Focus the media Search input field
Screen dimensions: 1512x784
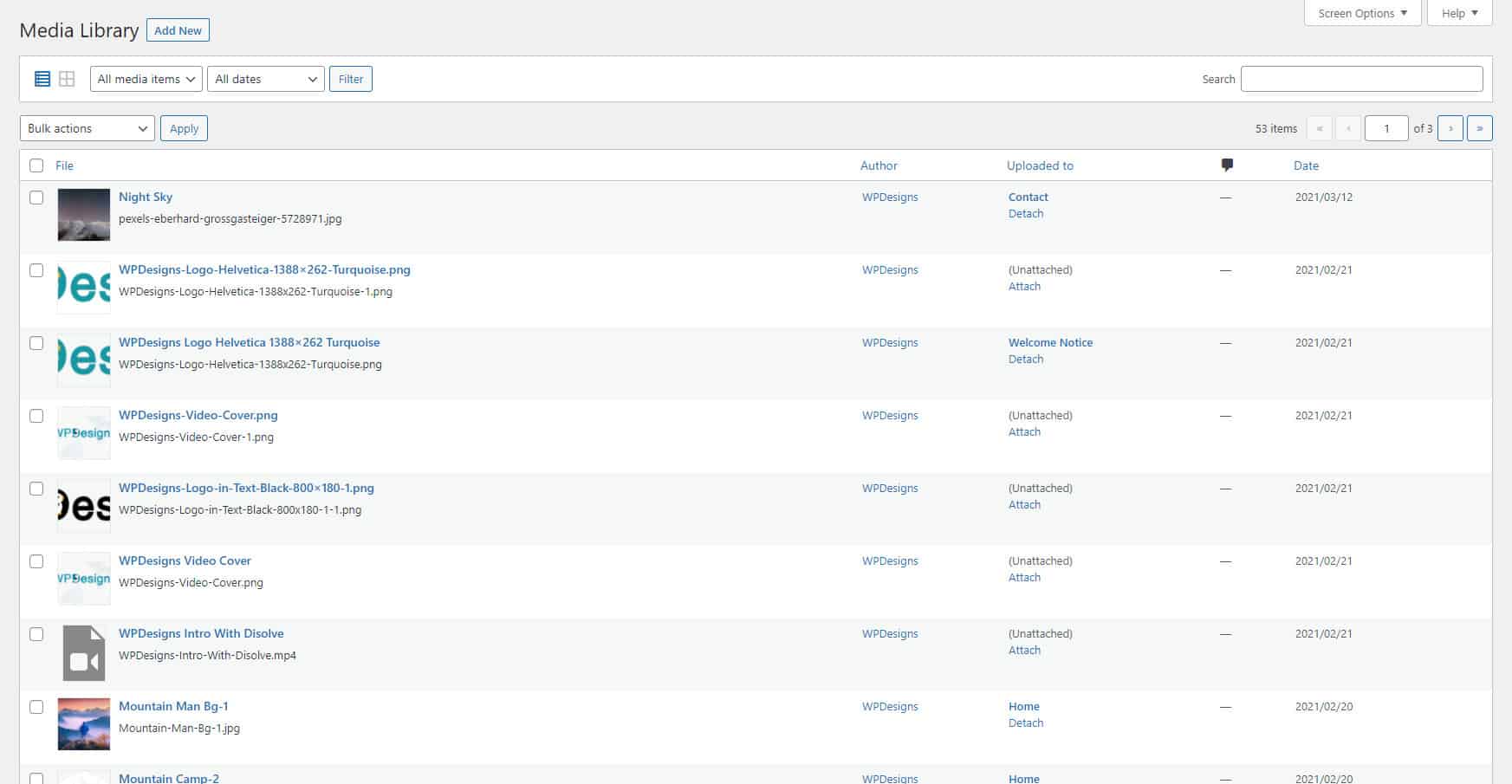pyautogui.click(x=1361, y=79)
